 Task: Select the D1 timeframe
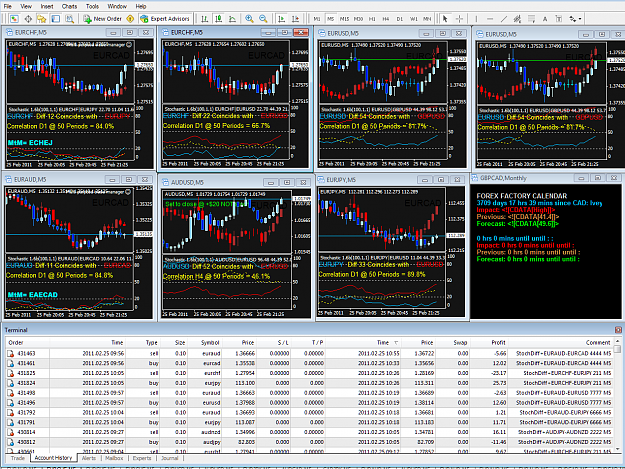399,19
